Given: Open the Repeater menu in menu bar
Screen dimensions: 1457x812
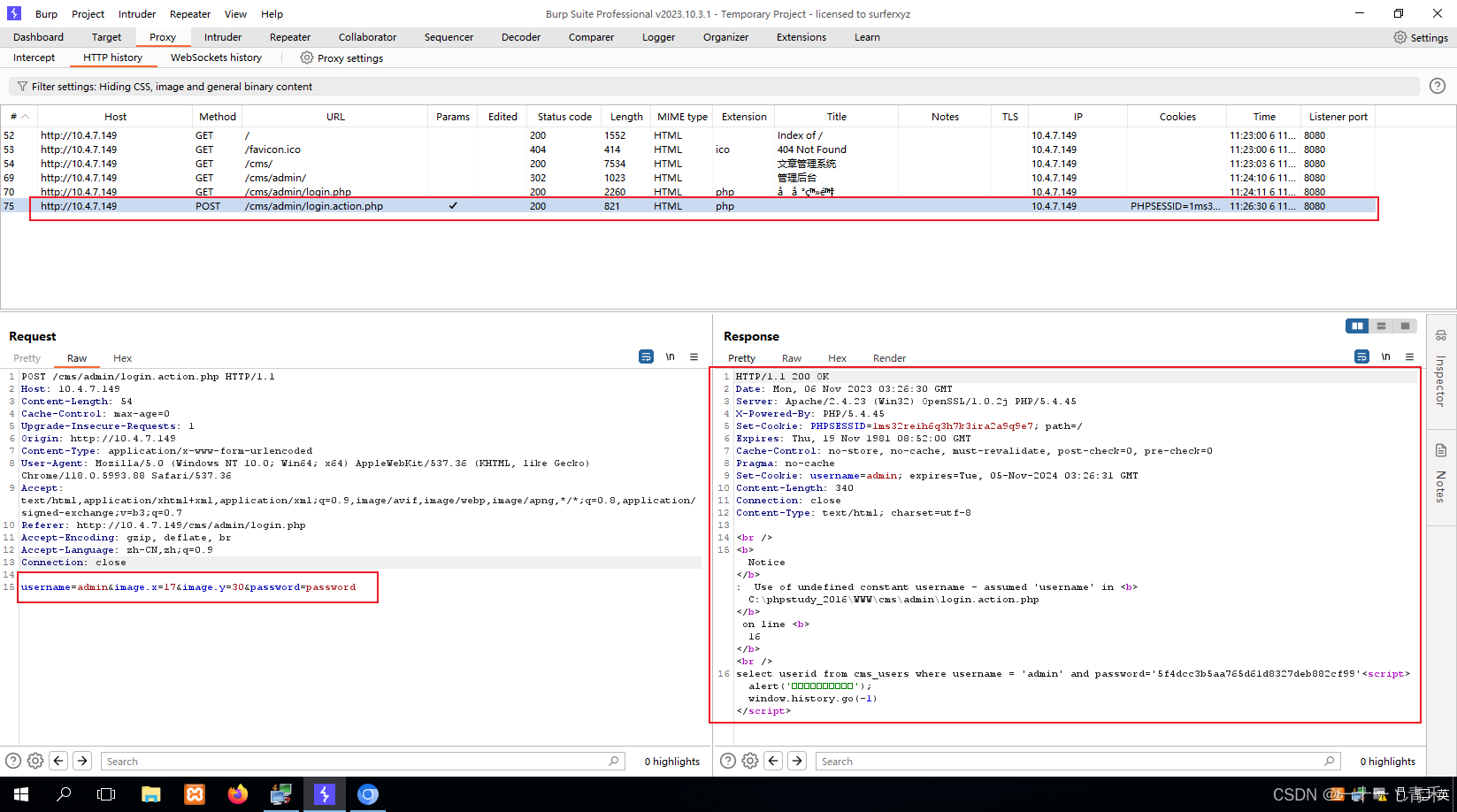Looking at the screenshot, I should point(190,14).
